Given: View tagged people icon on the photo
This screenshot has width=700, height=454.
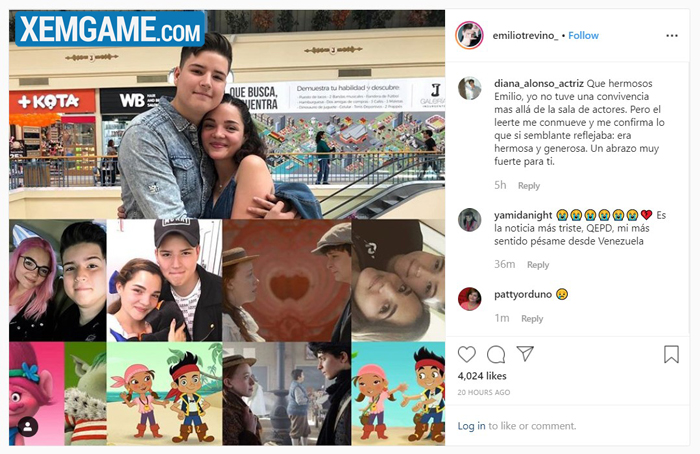Looking at the screenshot, I should (x=28, y=427).
